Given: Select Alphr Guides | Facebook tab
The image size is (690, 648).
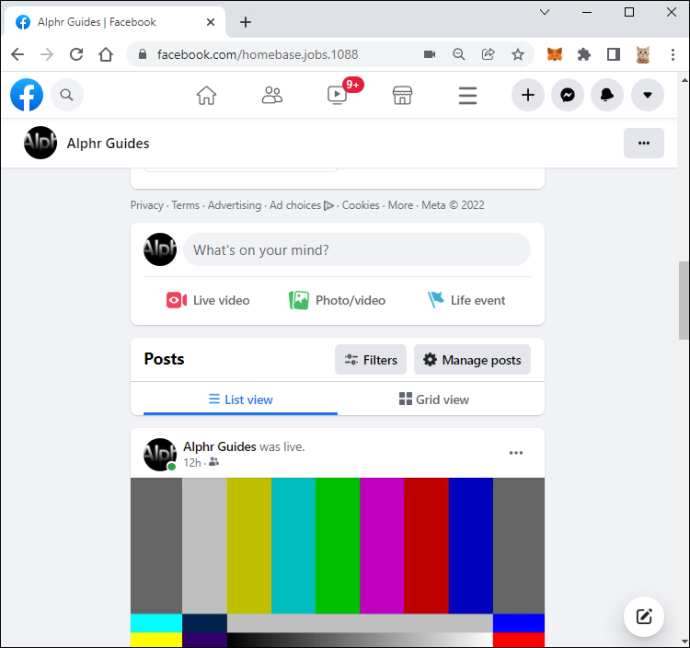Looking at the screenshot, I should [114, 22].
